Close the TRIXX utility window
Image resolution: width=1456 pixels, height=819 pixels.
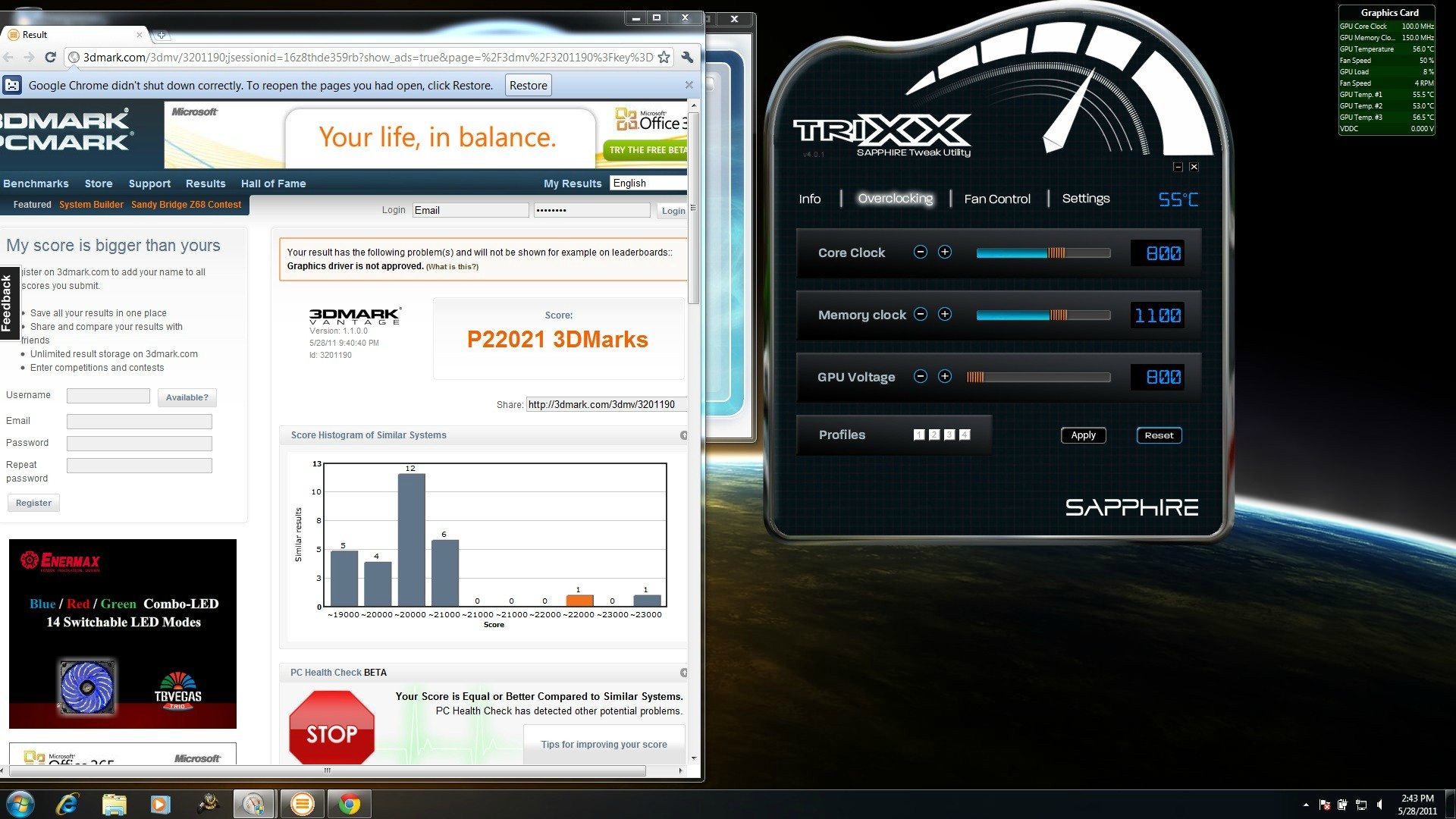1194,167
